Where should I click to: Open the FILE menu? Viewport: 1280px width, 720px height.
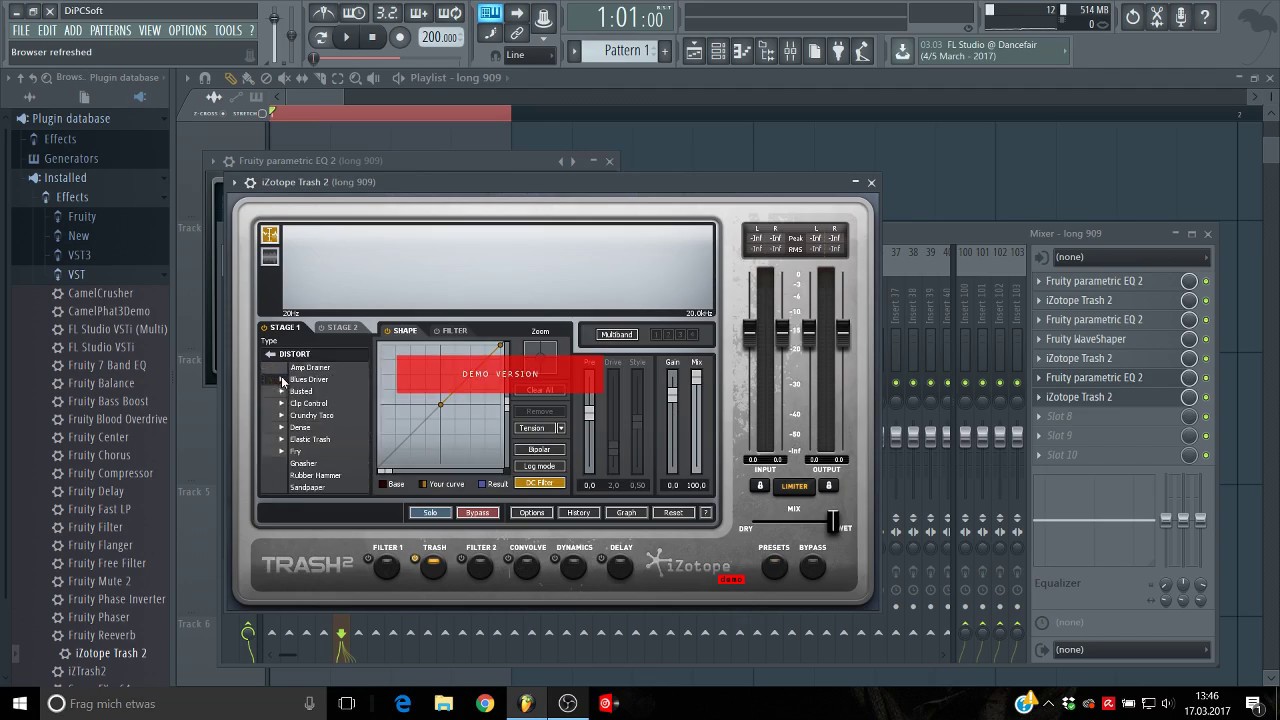(x=21, y=31)
